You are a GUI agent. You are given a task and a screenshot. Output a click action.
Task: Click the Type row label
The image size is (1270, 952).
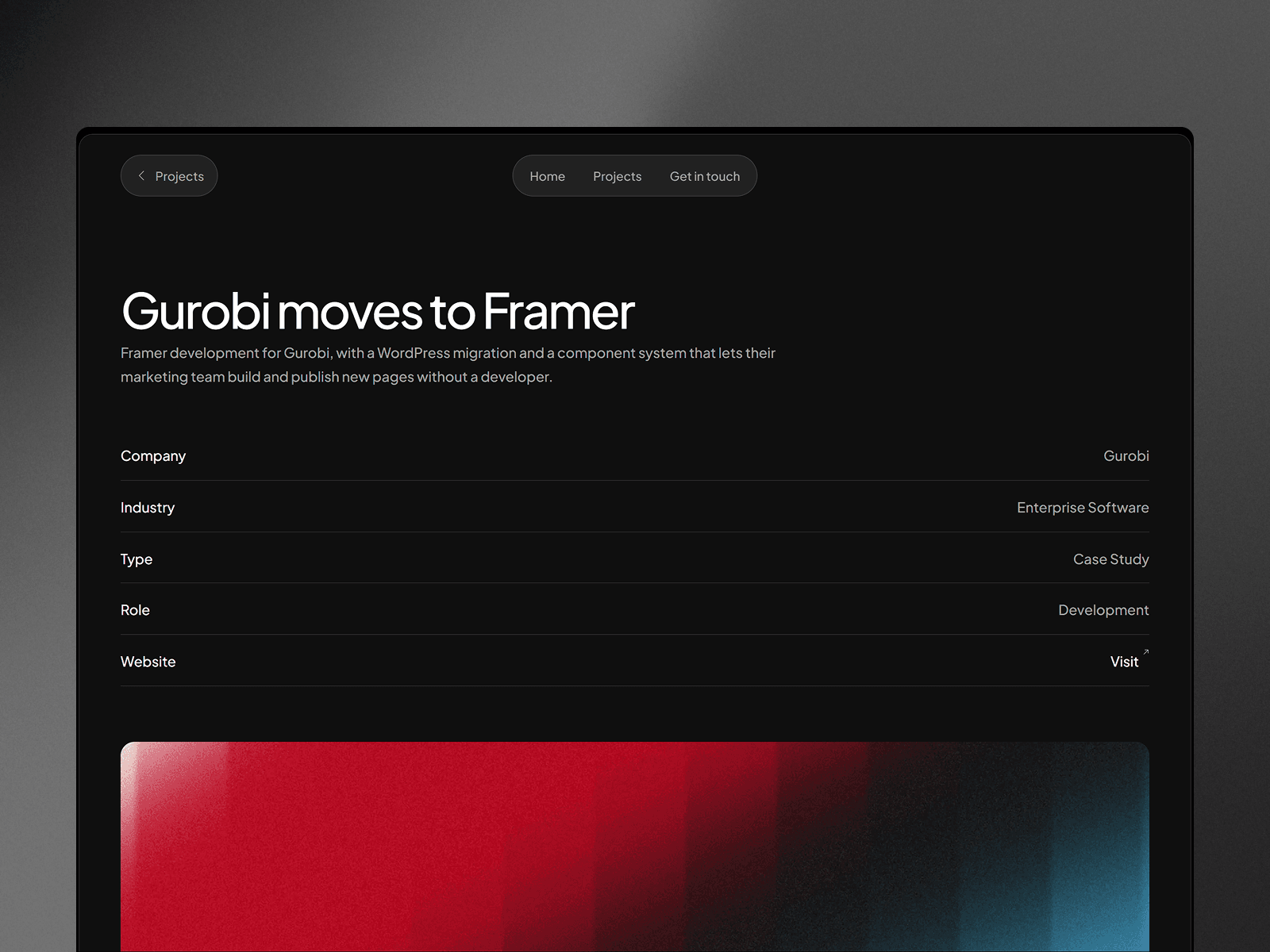click(x=137, y=559)
